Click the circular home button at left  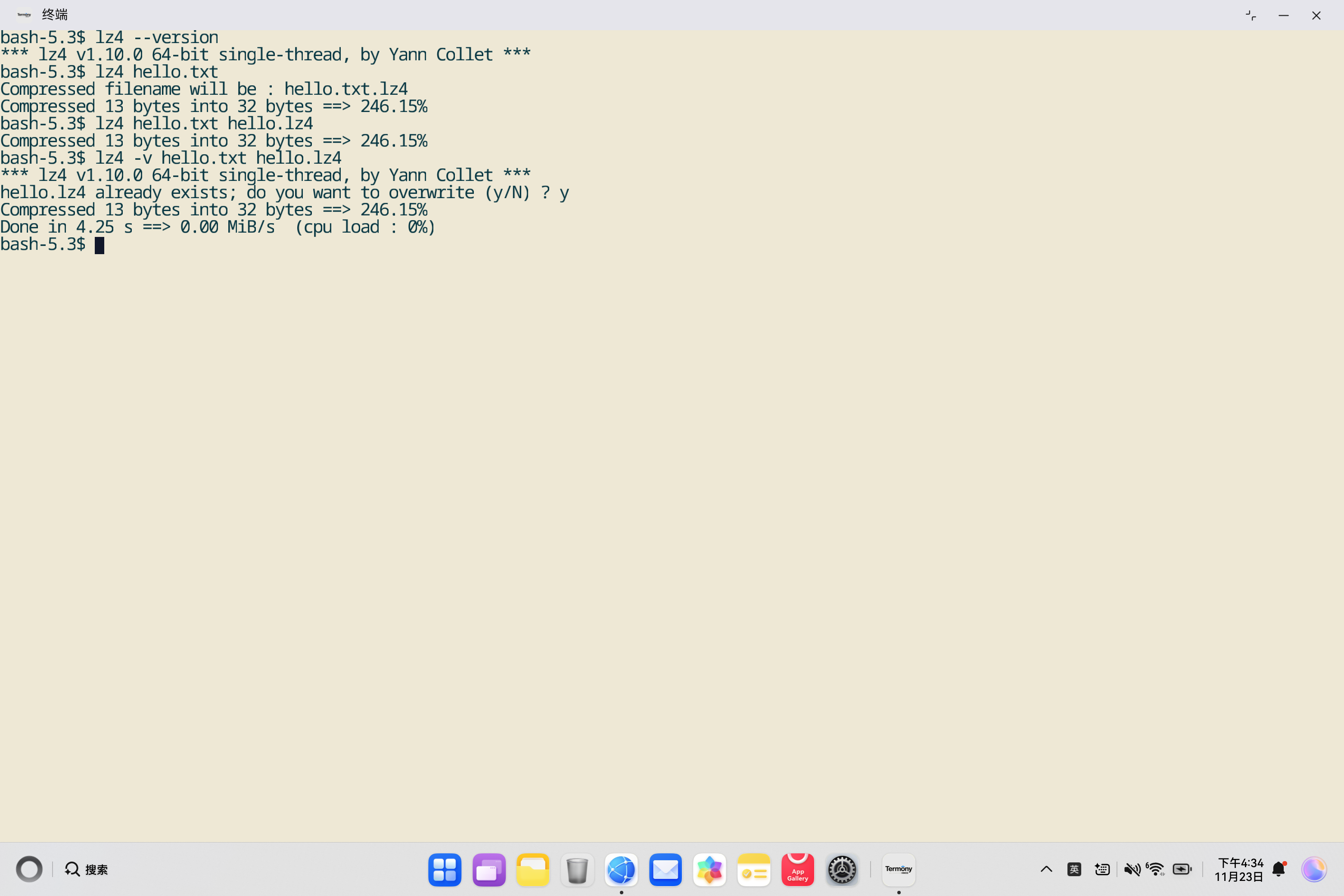[29, 869]
